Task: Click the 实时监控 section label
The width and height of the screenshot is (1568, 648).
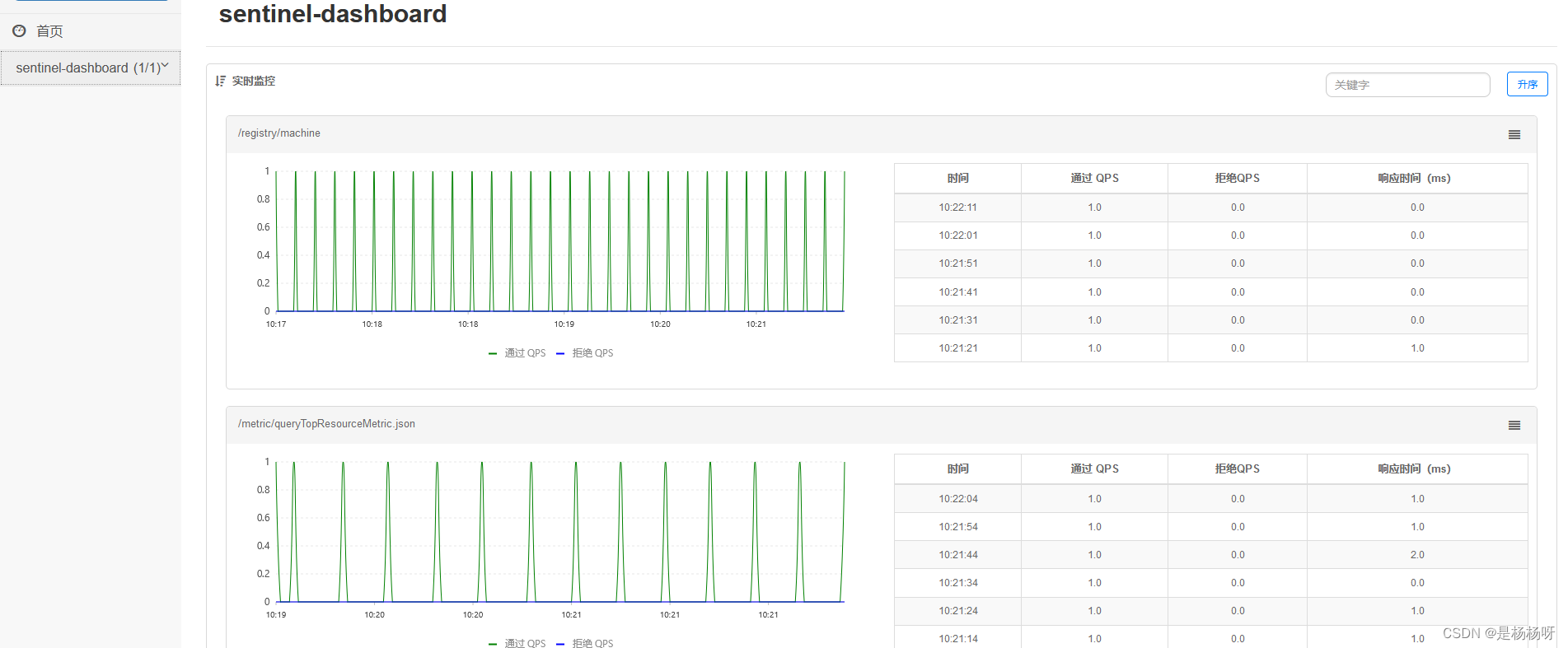Action: [x=254, y=81]
